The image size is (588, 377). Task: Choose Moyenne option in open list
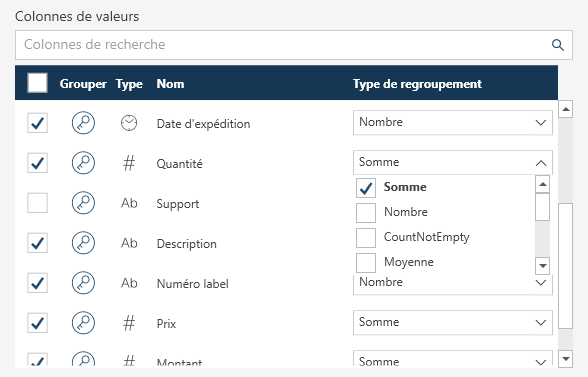[408, 262]
